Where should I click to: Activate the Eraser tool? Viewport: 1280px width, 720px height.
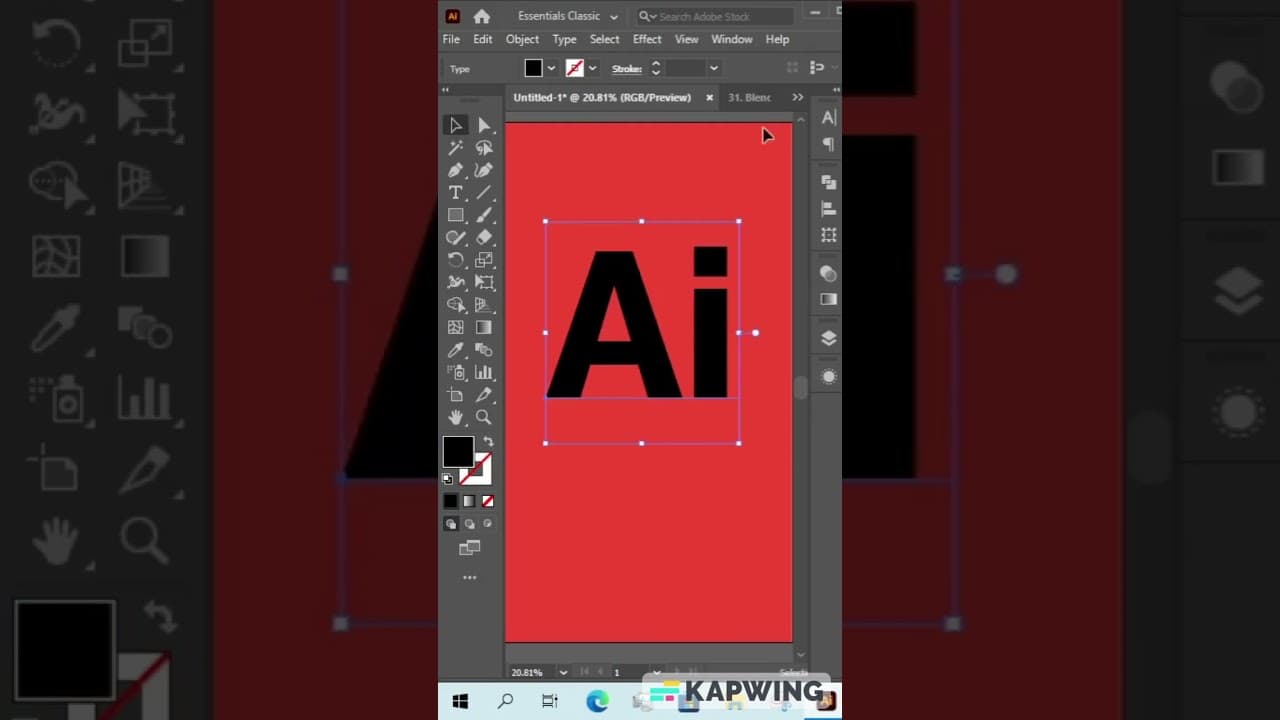(x=484, y=238)
